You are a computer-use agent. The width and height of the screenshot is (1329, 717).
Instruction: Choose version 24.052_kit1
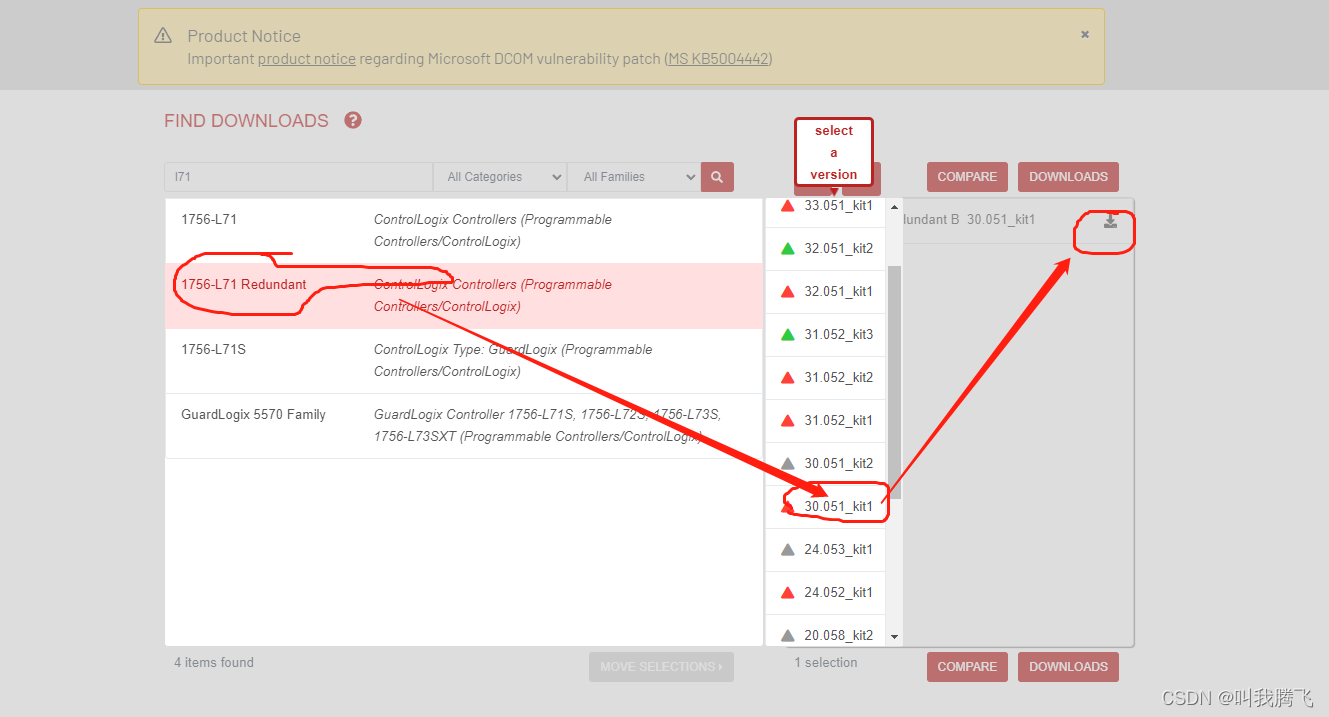pos(825,593)
